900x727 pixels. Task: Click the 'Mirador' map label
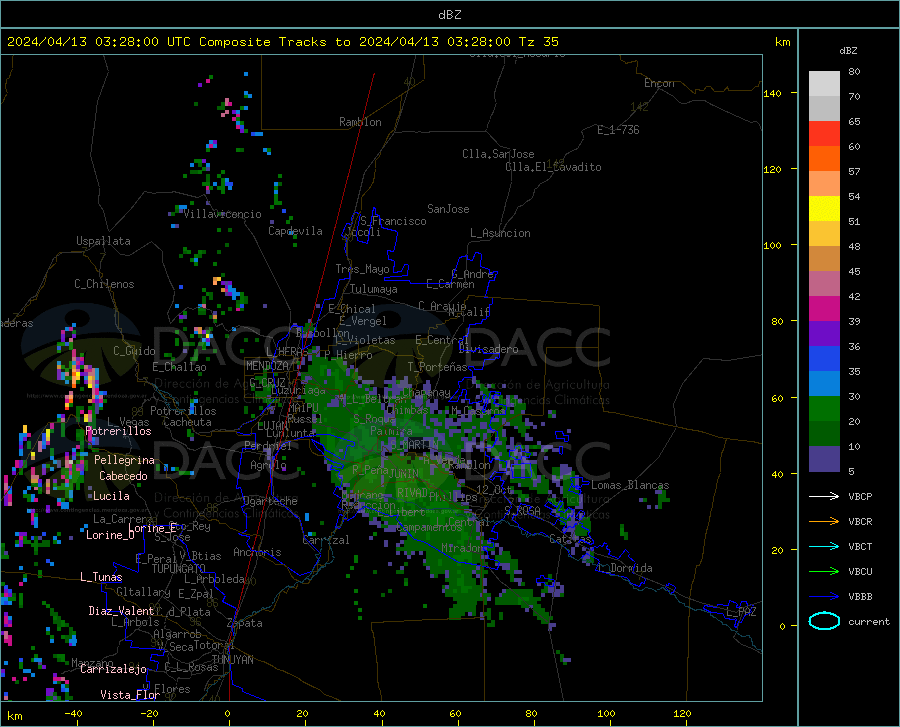(x=462, y=548)
